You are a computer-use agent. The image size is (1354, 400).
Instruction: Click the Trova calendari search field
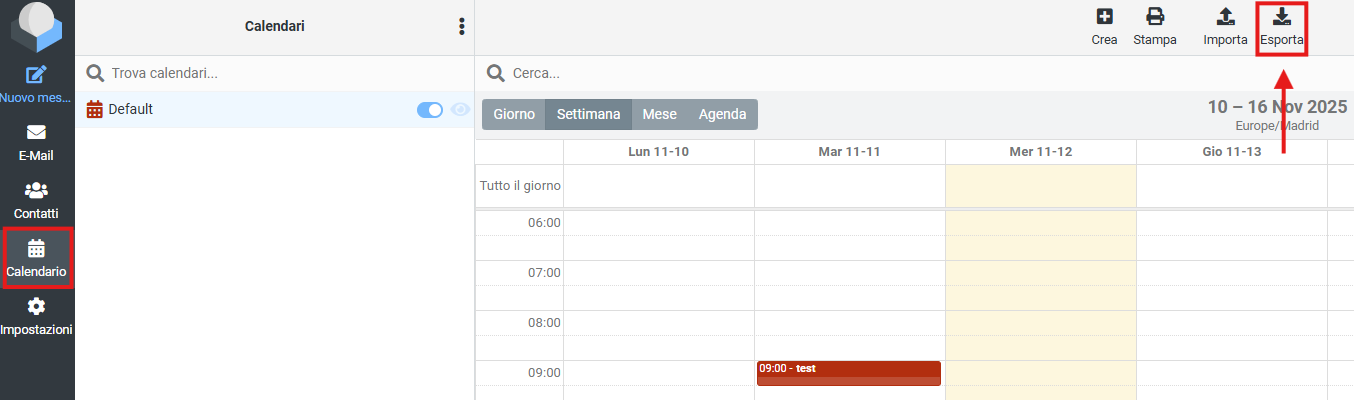(270, 73)
